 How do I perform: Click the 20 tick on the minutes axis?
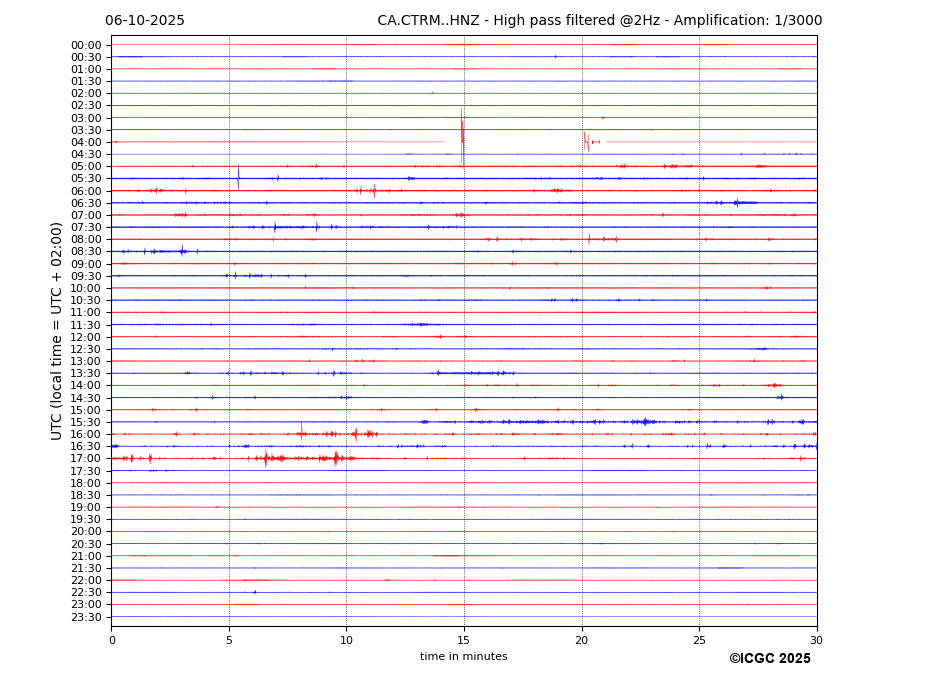[581, 640]
